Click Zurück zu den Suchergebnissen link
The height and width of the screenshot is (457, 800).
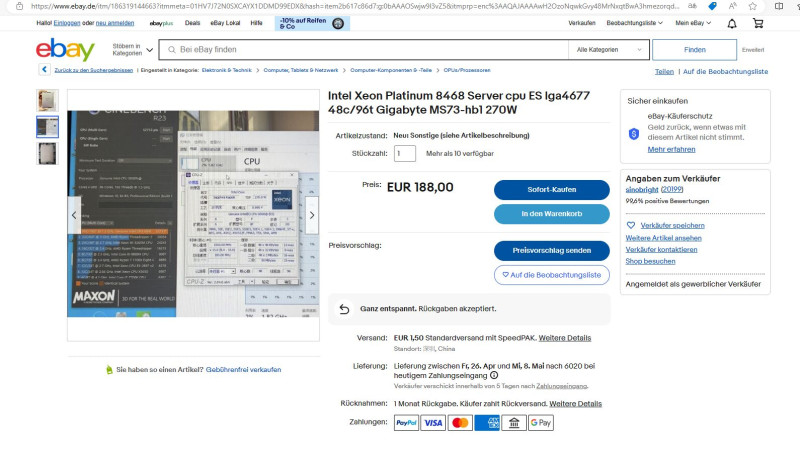pyautogui.click(x=94, y=70)
